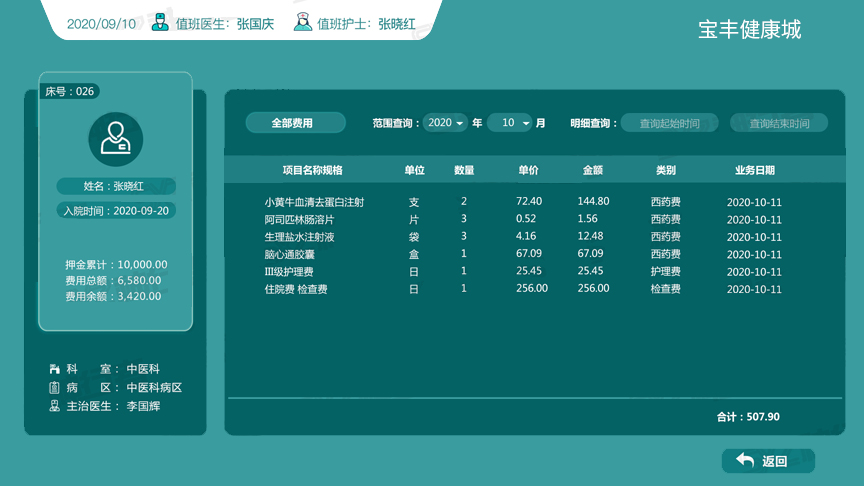Click the attending doctor (主治医生) icon

pyautogui.click(x=55, y=406)
